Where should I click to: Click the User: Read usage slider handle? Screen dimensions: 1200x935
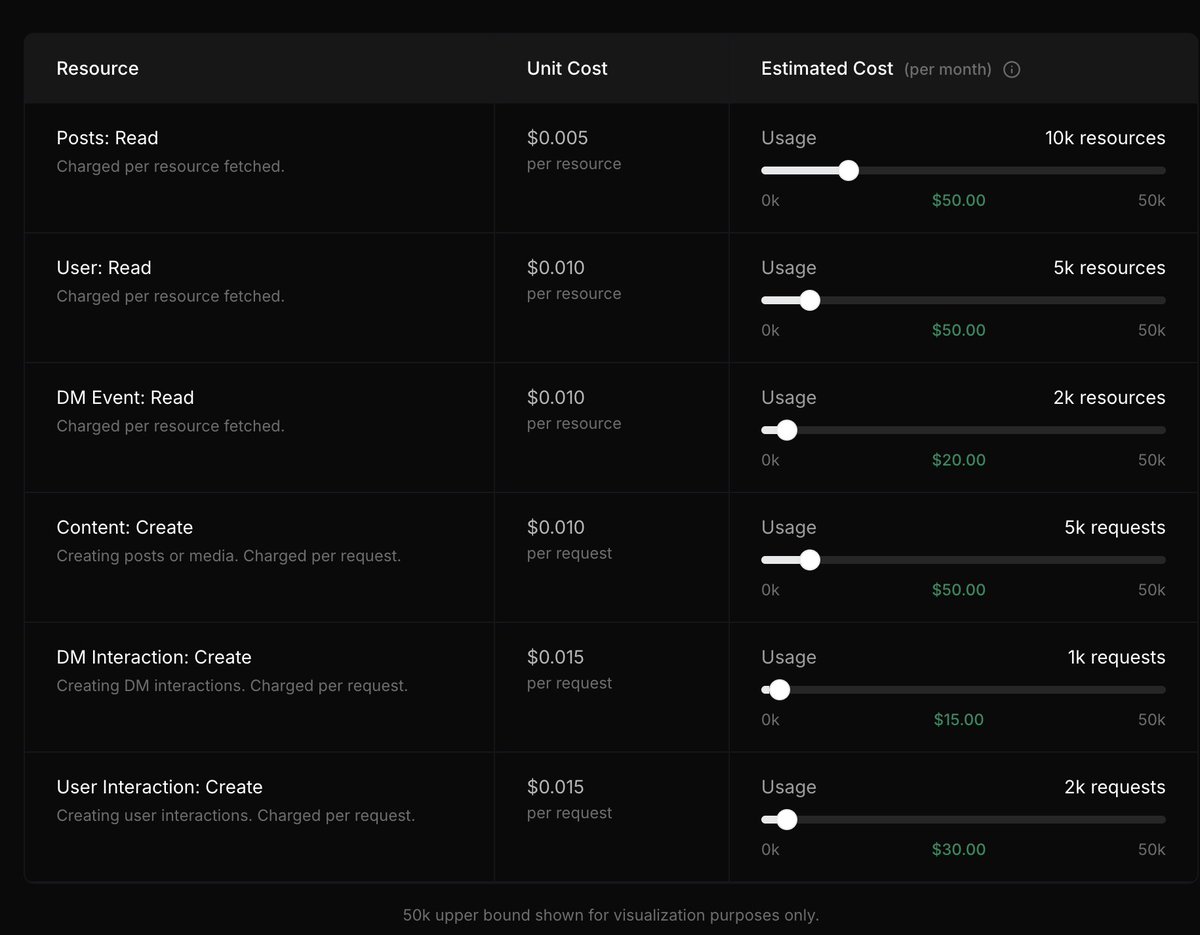tap(810, 300)
